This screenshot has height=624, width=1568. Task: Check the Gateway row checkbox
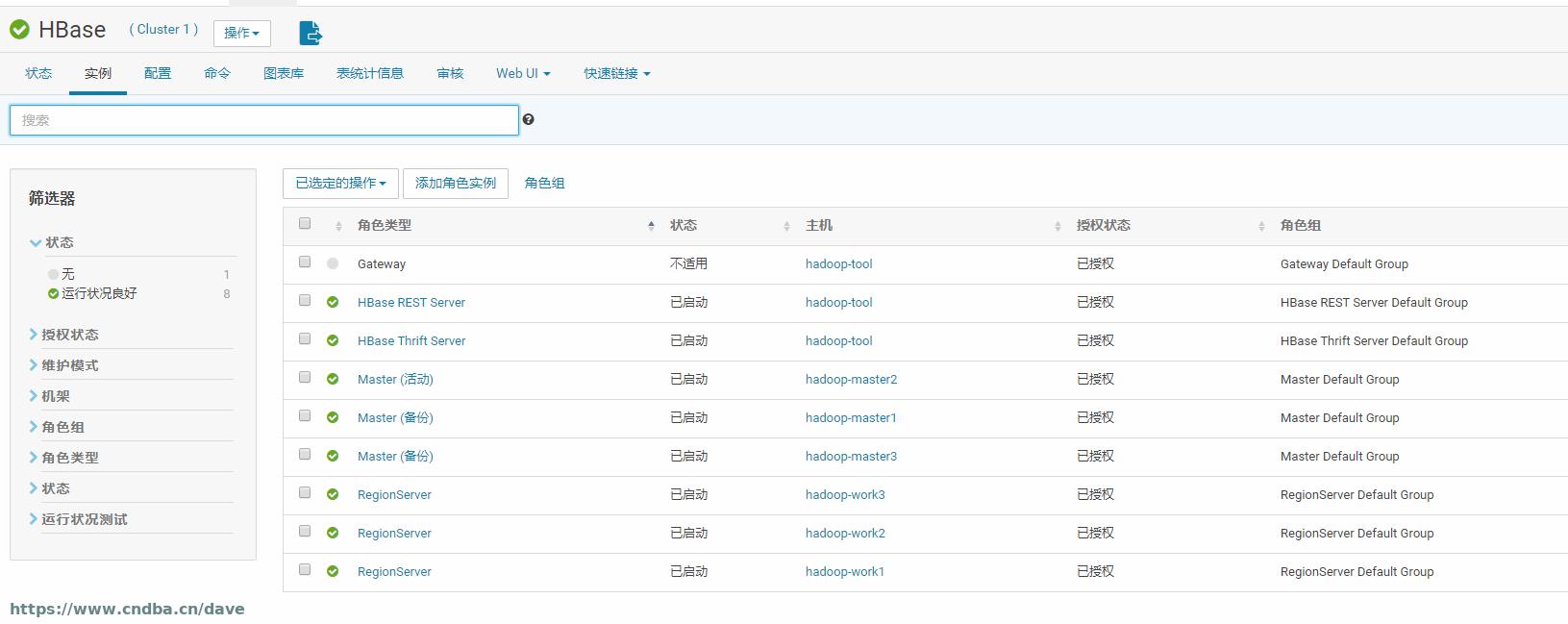click(305, 262)
